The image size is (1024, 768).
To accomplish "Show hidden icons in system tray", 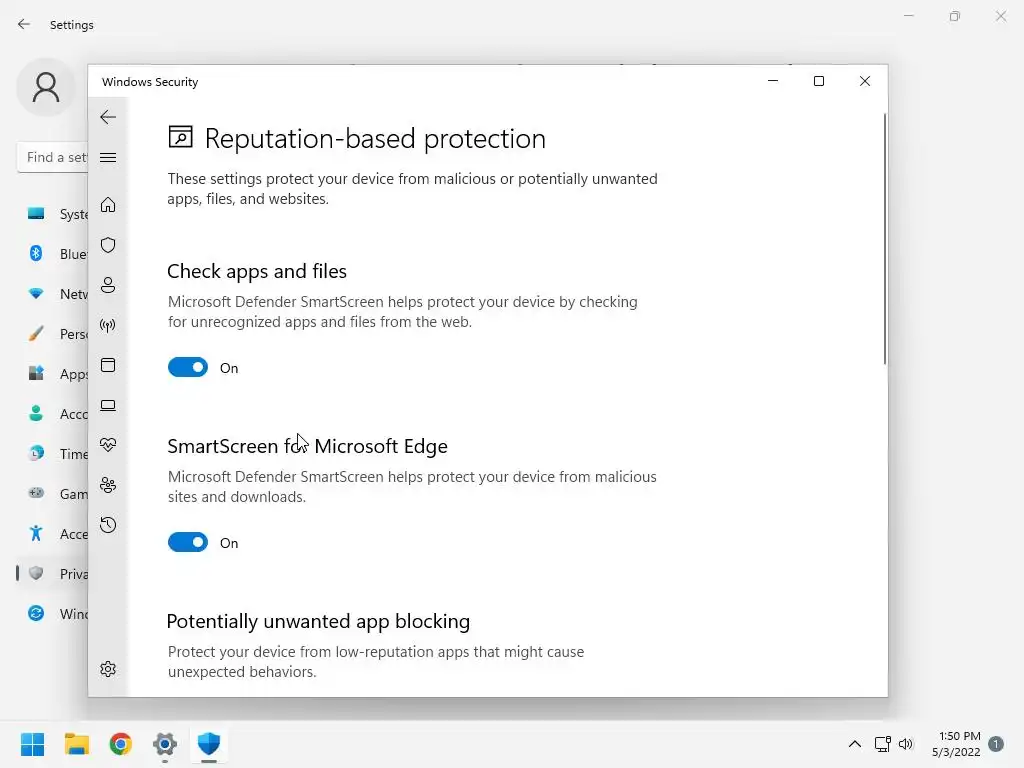I will coord(854,744).
